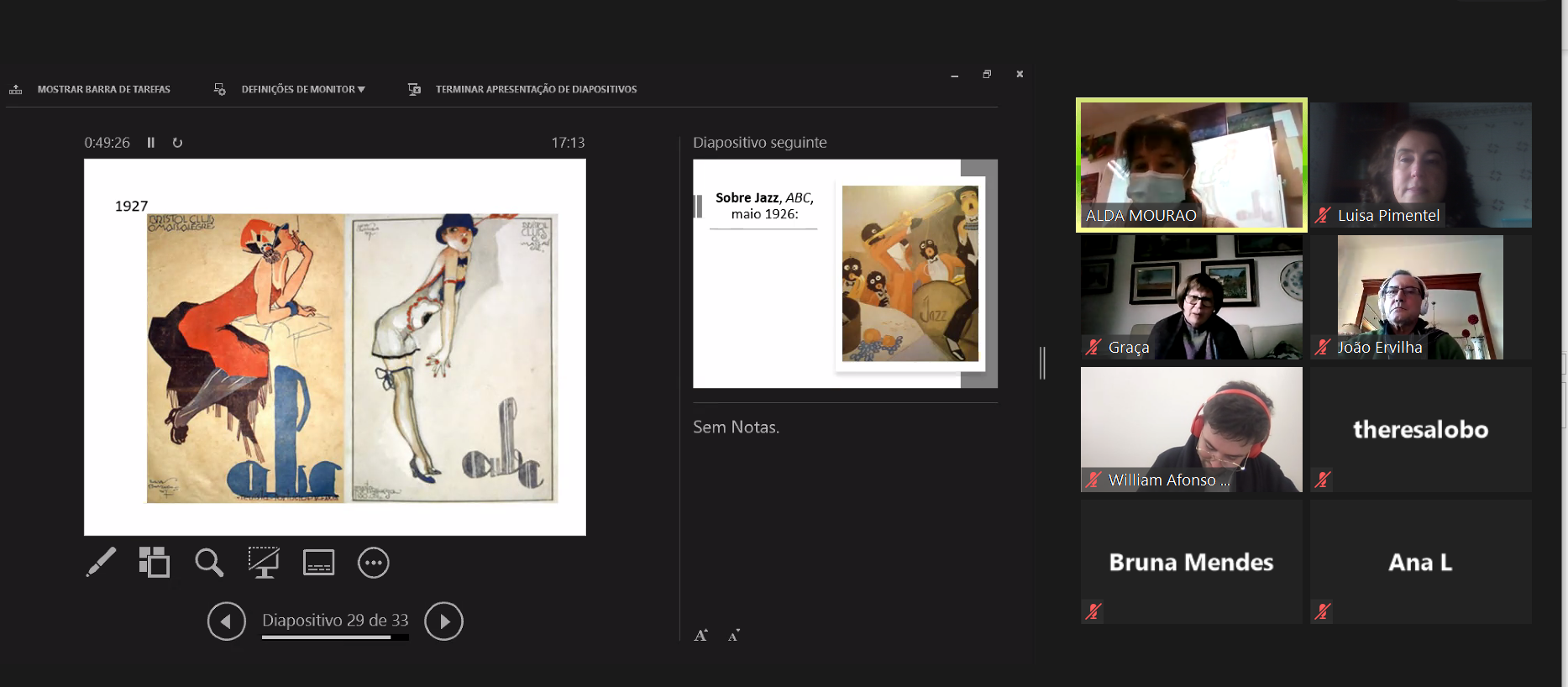Go to the next slide arrow
The image size is (1568, 687).
coord(443,621)
